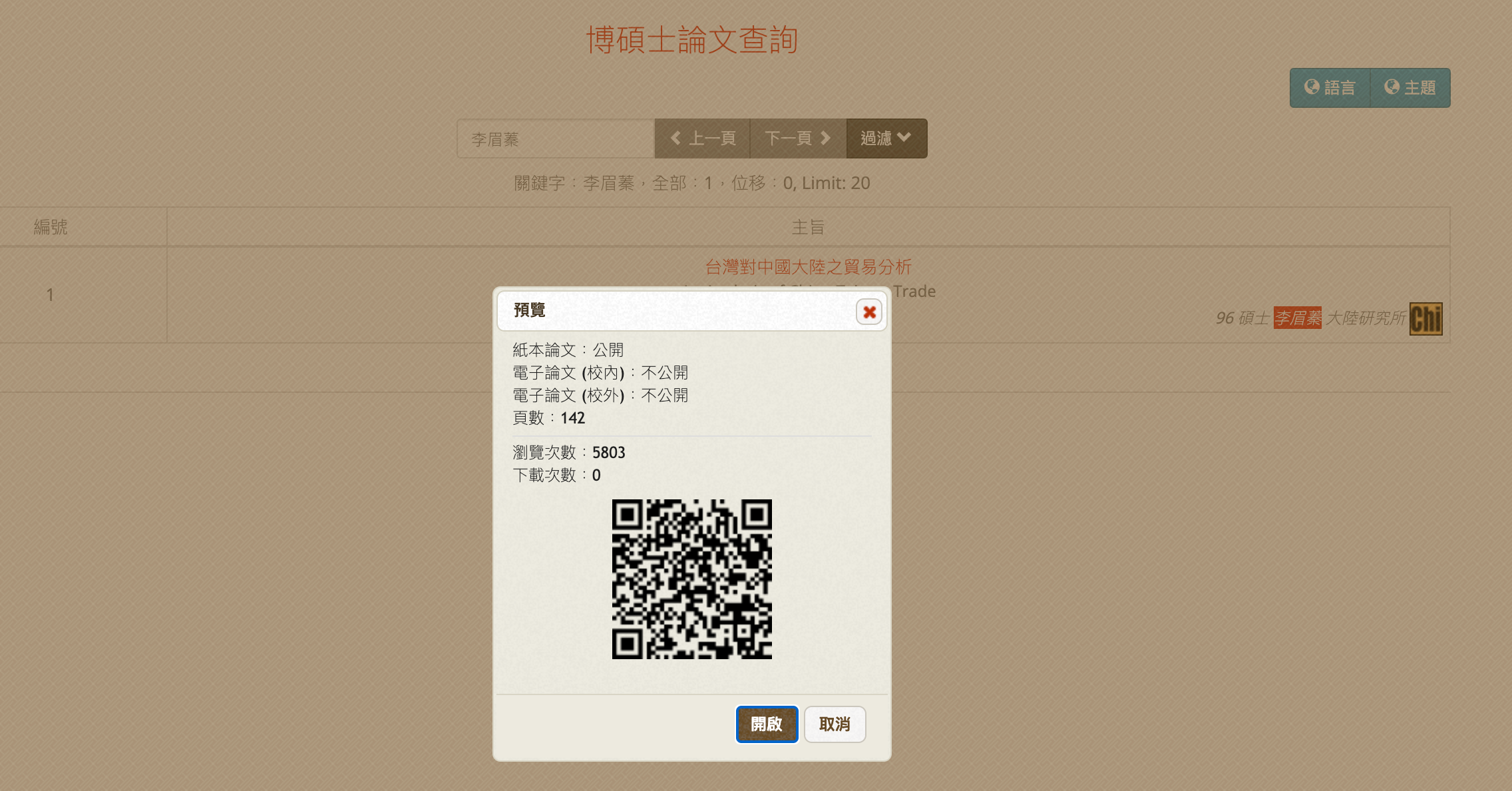This screenshot has height=791, width=1512.
Task: Click the down chevron on the 過濾 button
Action: coord(904,138)
